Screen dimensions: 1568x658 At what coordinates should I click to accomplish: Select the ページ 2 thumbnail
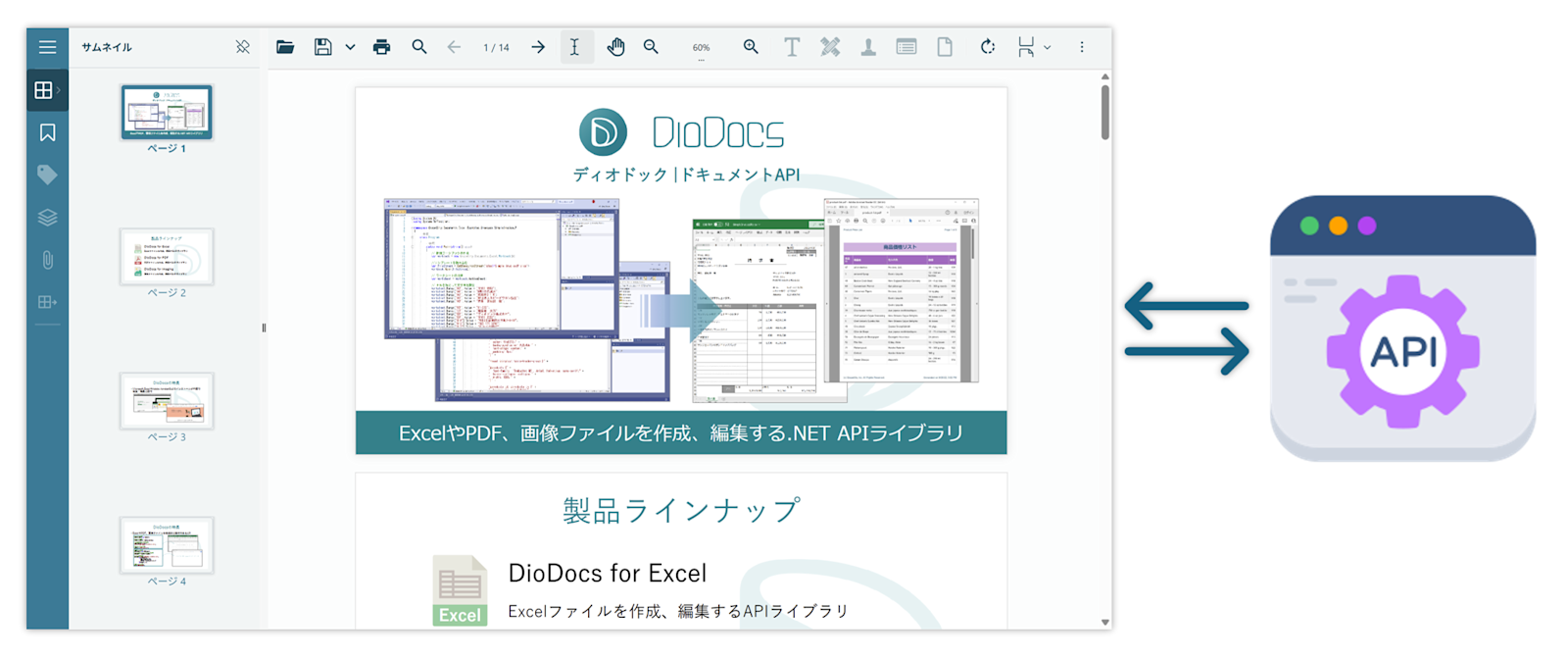tap(167, 257)
